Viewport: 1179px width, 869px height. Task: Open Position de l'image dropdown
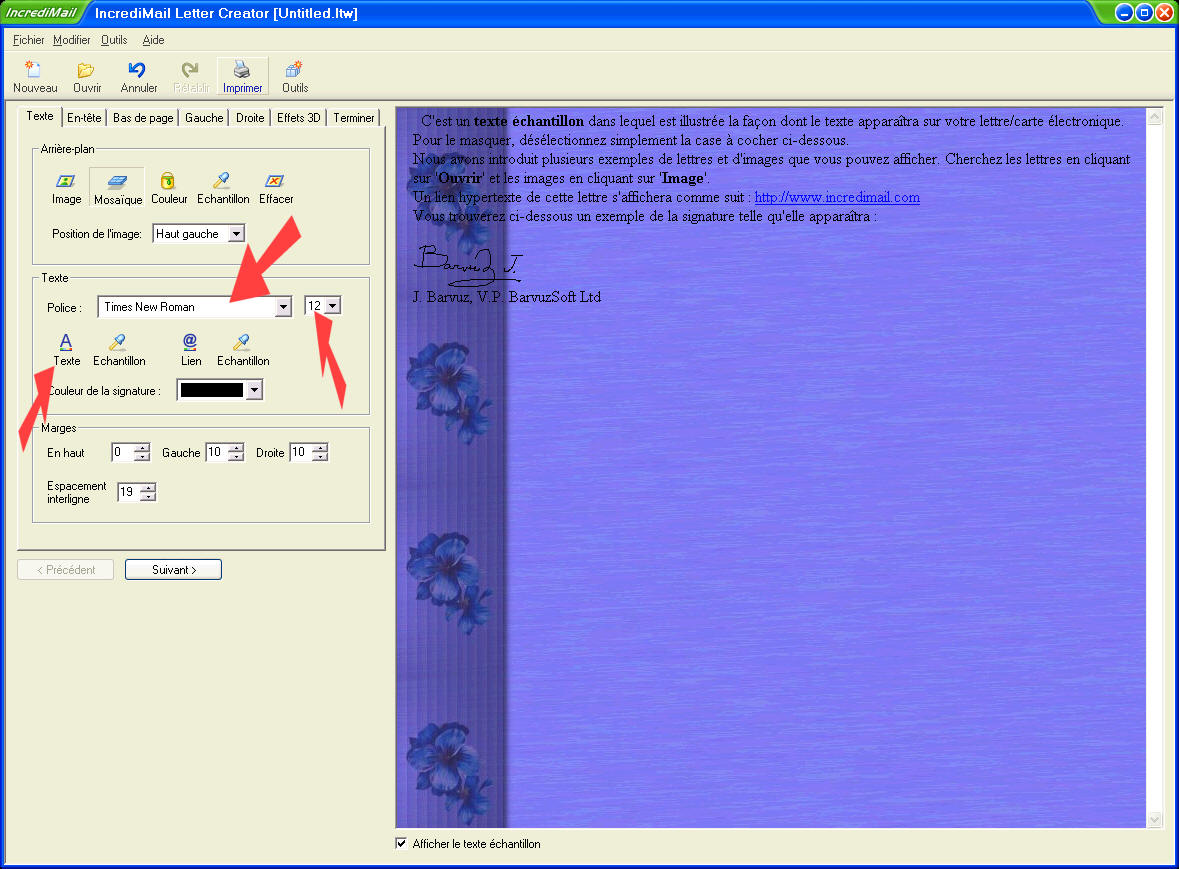click(236, 234)
